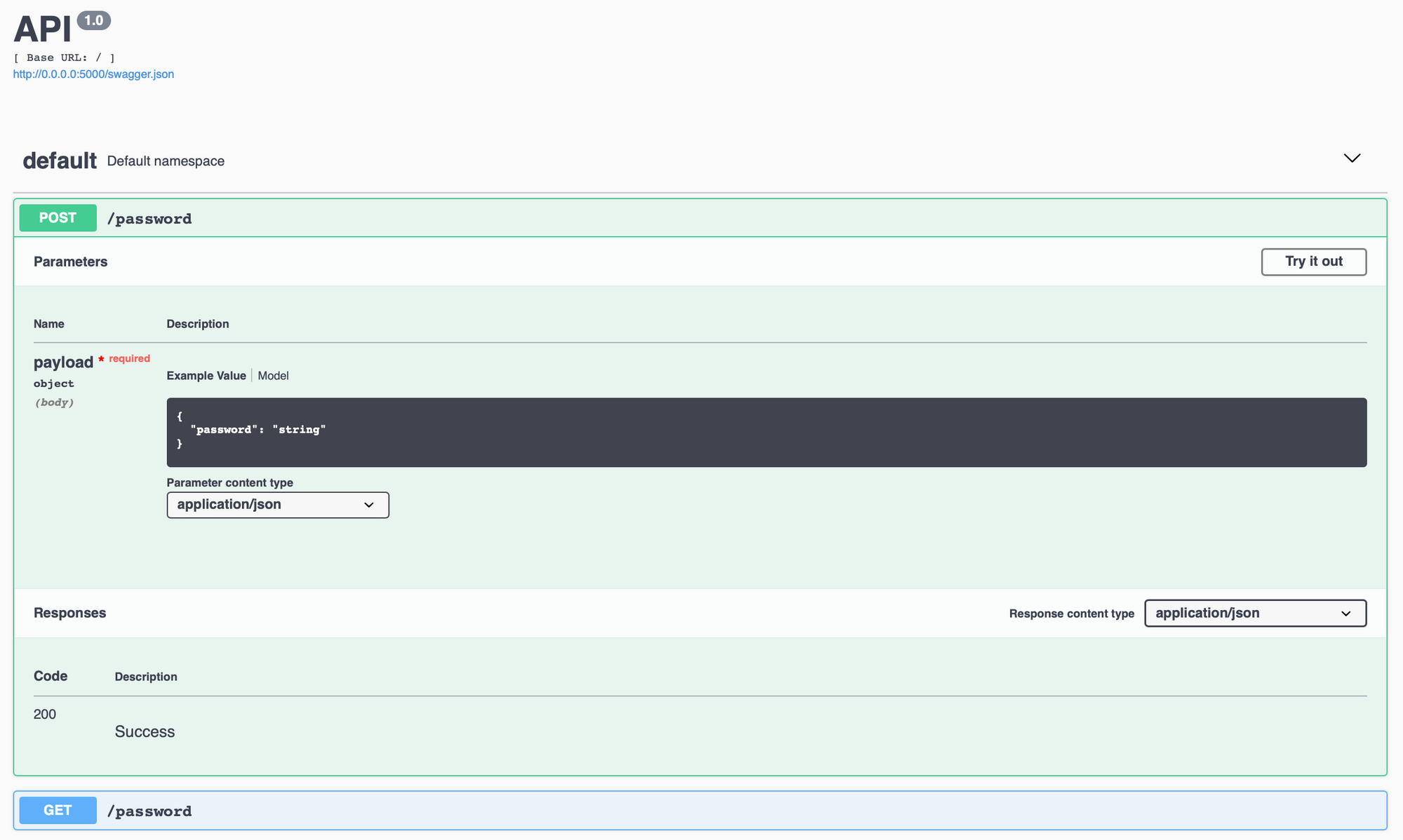Click the Success response description

[x=145, y=732]
